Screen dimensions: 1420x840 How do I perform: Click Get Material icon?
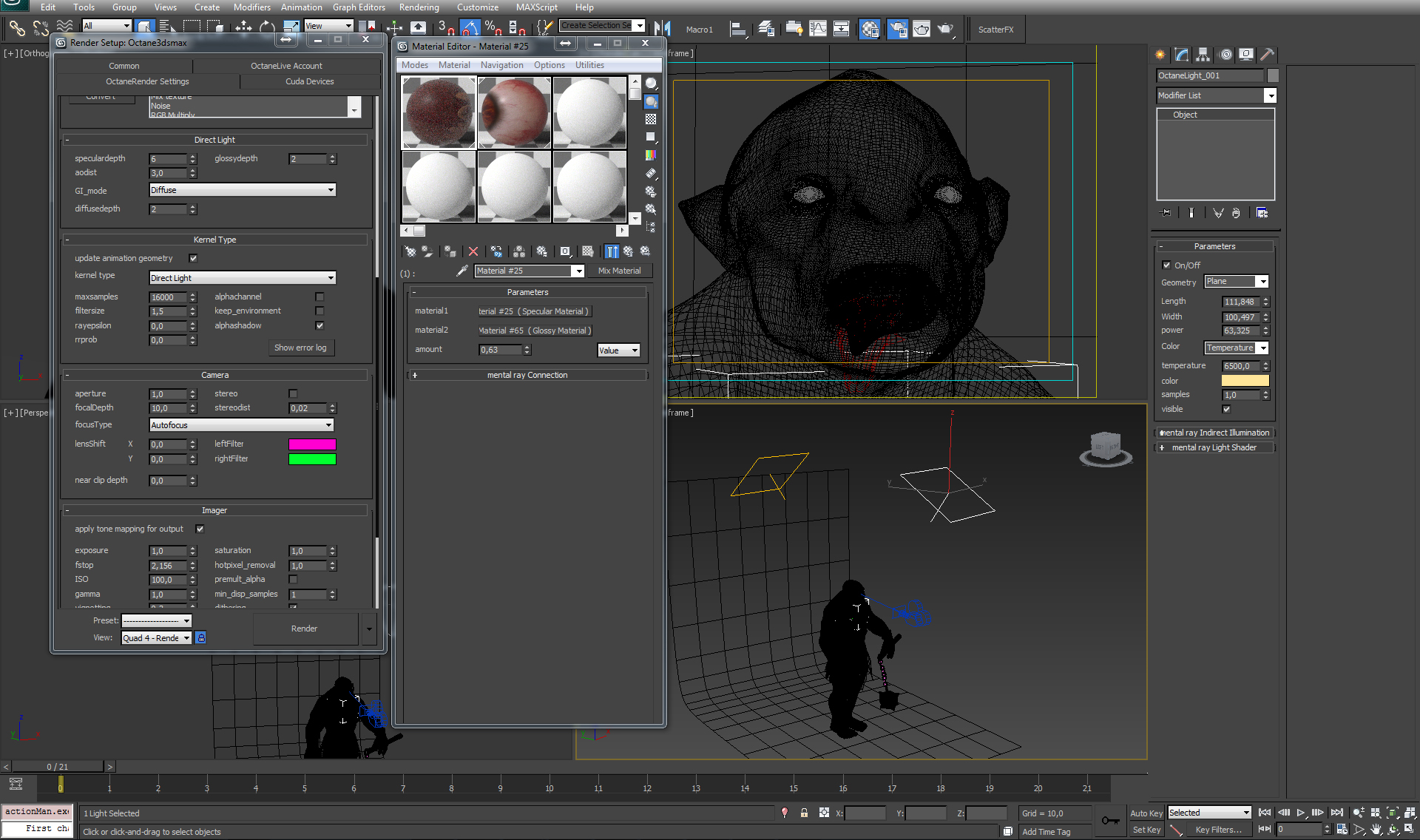(410, 251)
